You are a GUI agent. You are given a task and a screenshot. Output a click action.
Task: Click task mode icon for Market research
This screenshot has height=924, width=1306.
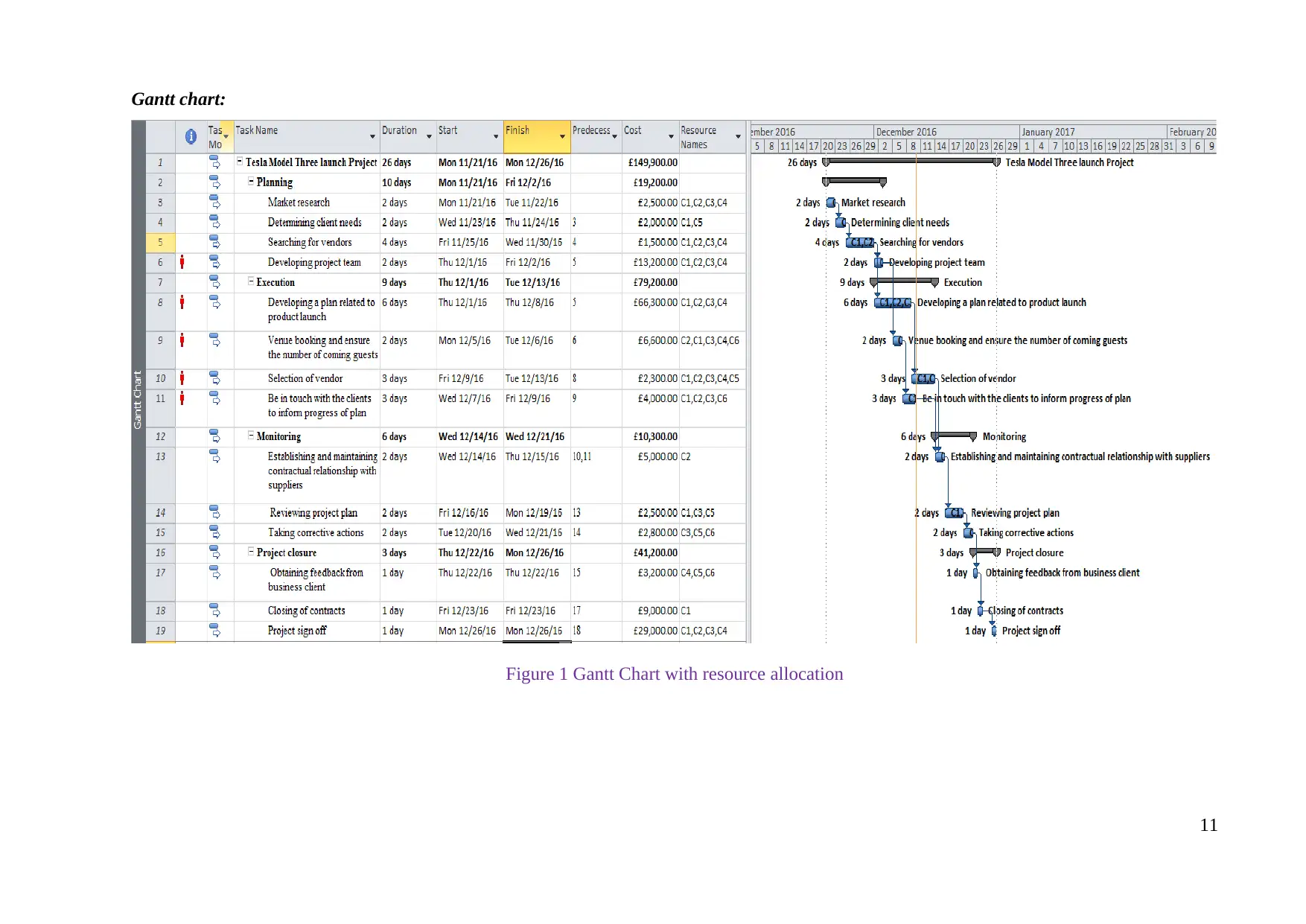pyautogui.click(x=214, y=203)
